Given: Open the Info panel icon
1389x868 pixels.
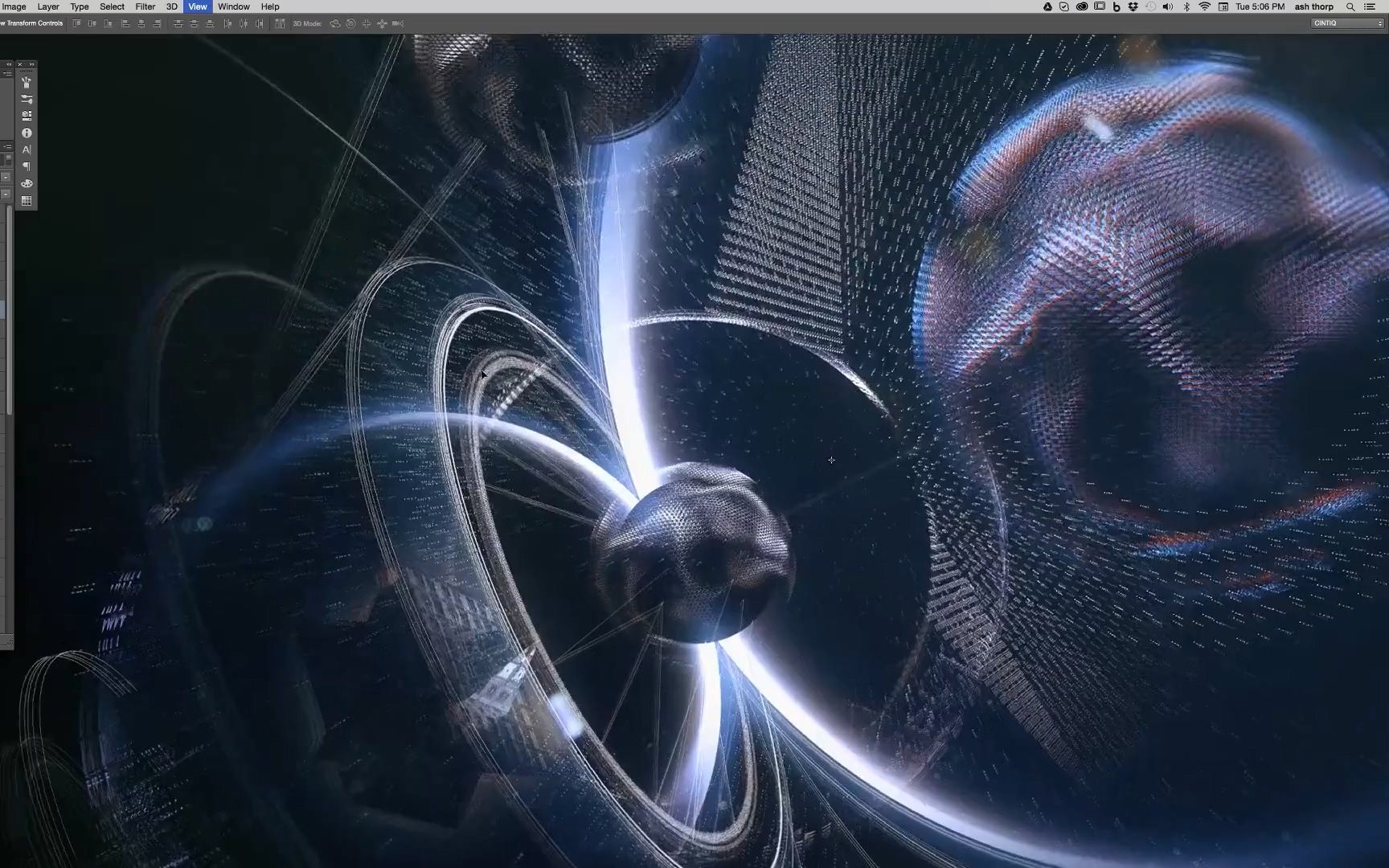Looking at the screenshot, I should [x=27, y=133].
